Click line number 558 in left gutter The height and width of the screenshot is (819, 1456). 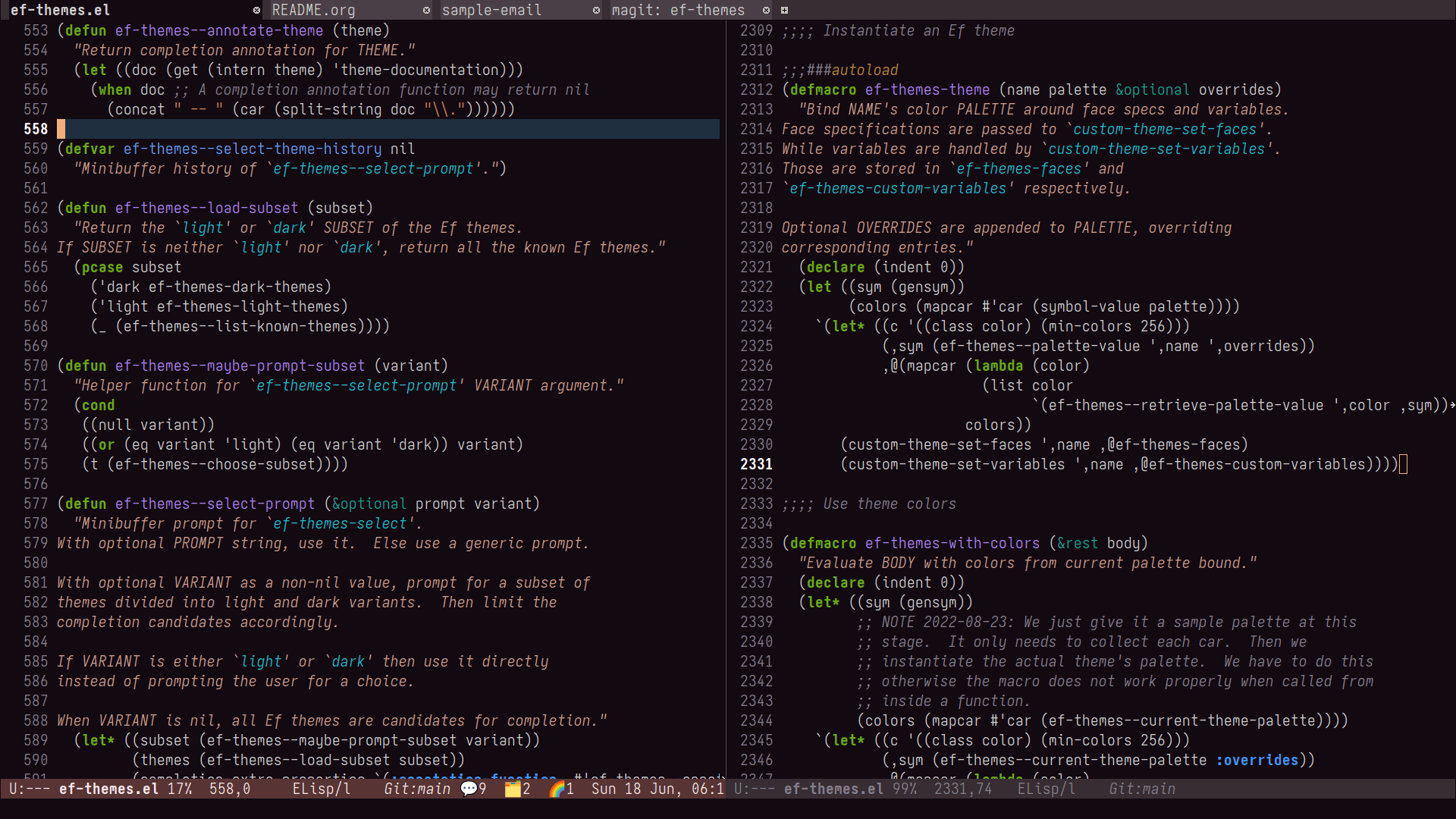tap(36, 129)
